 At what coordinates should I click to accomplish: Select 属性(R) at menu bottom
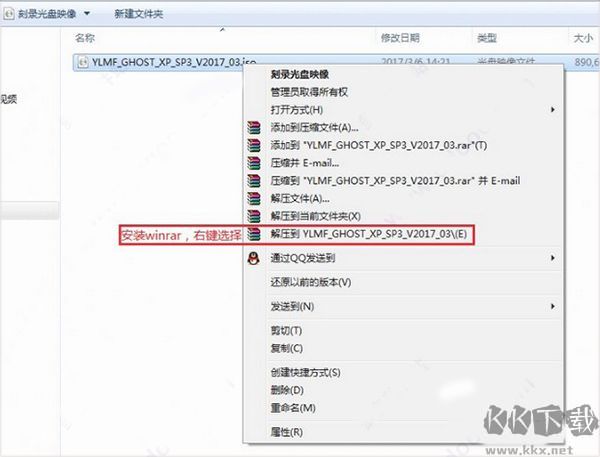coord(287,433)
